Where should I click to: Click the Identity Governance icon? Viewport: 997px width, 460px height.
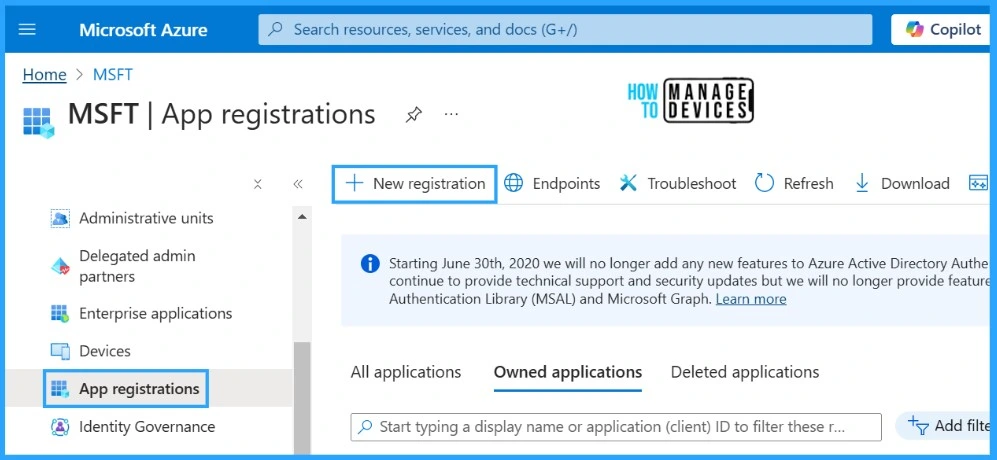[60, 427]
